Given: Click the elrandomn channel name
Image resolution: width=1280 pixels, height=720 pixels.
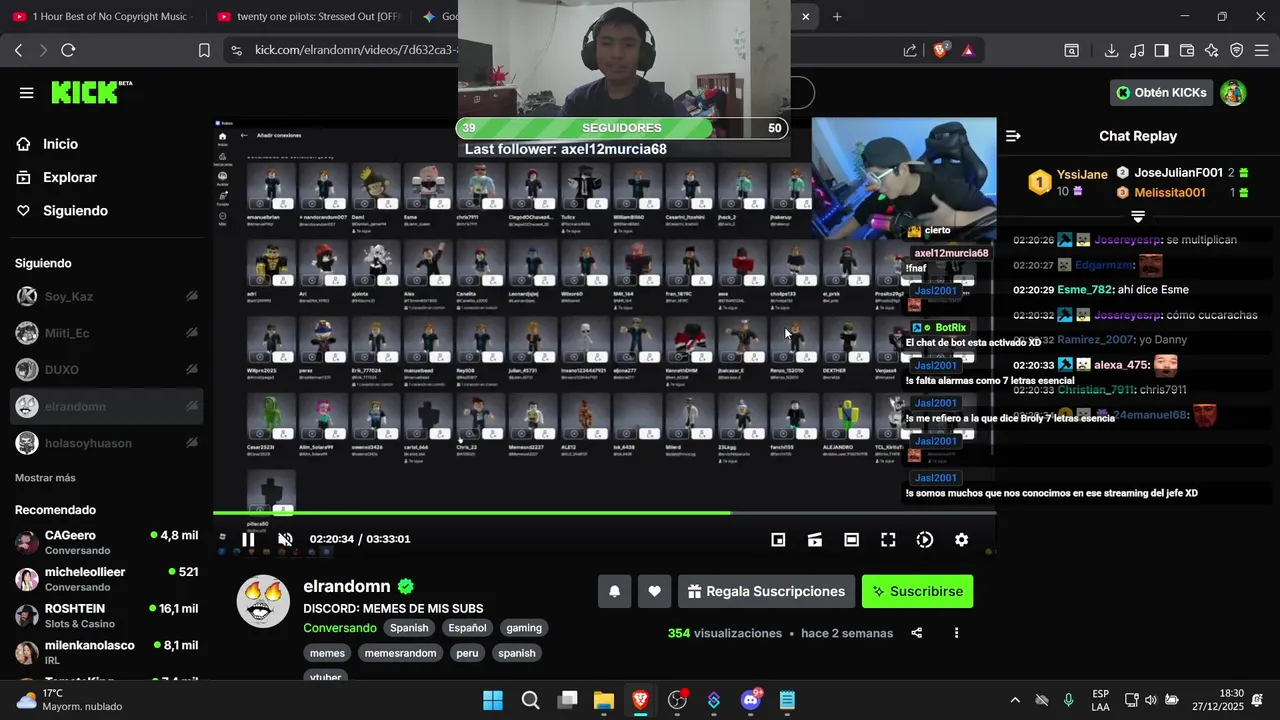Looking at the screenshot, I should [x=347, y=587].
